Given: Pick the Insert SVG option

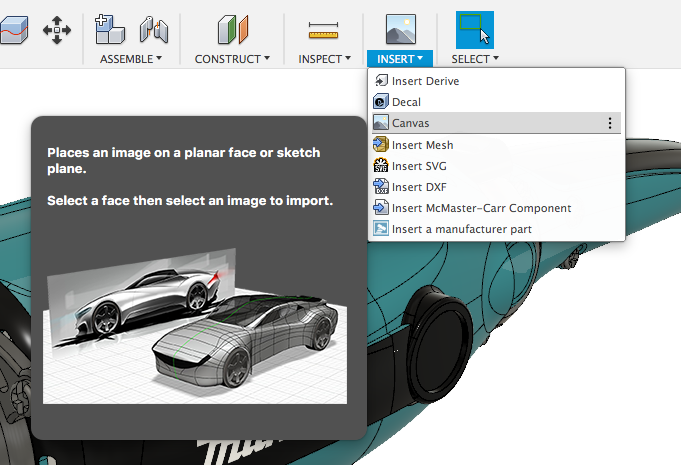Looking at the screenshot, I should [x=420, y=166].
